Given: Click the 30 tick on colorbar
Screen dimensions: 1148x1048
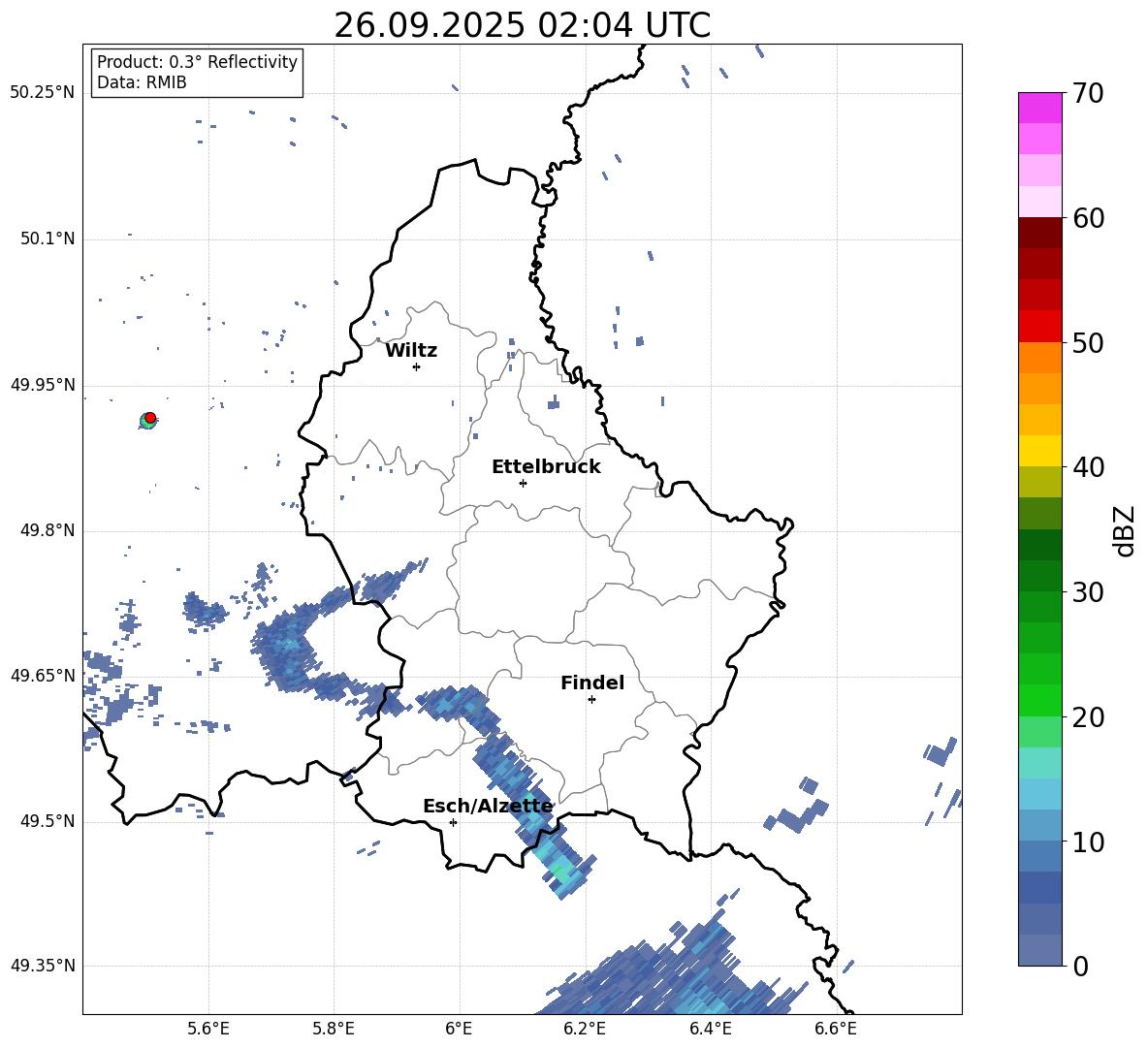Looking at the screenshot, I should (x=1088, y=592).
